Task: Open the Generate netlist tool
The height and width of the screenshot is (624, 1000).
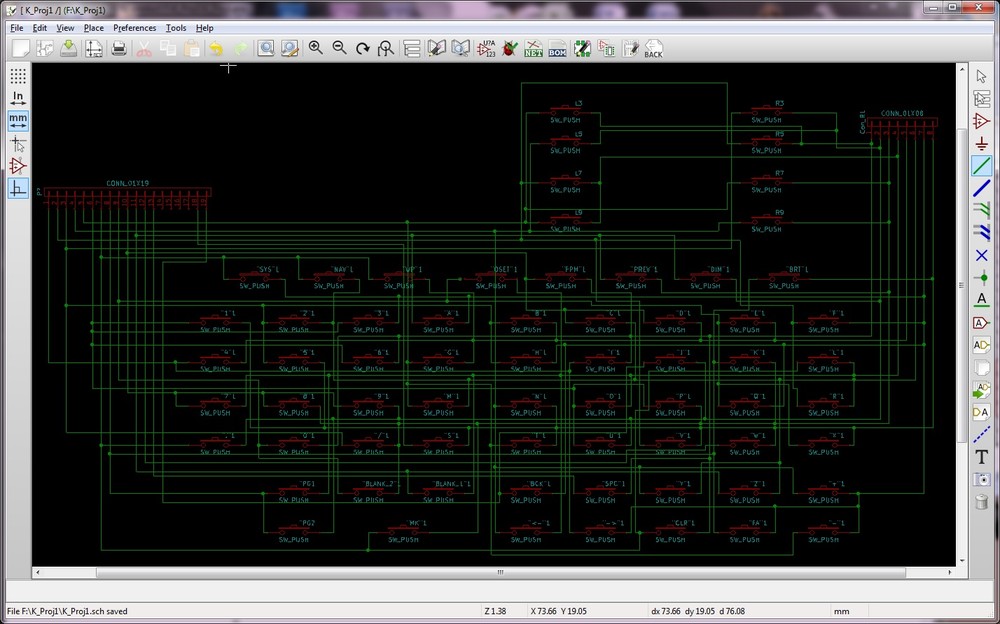Action: click(534, 48)
